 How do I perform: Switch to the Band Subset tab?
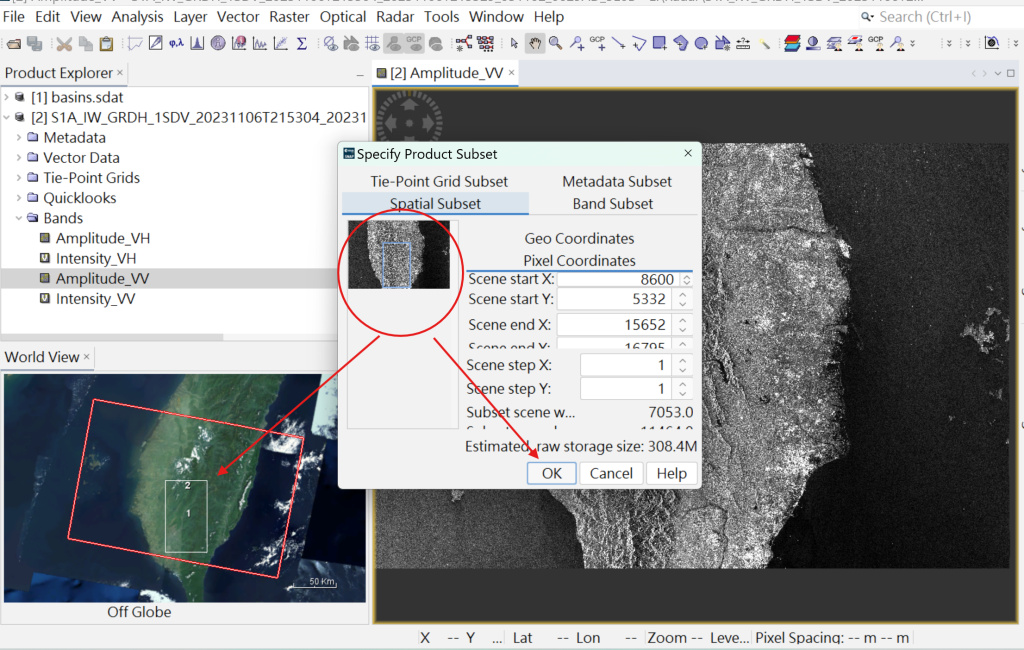tap(613, 204)
